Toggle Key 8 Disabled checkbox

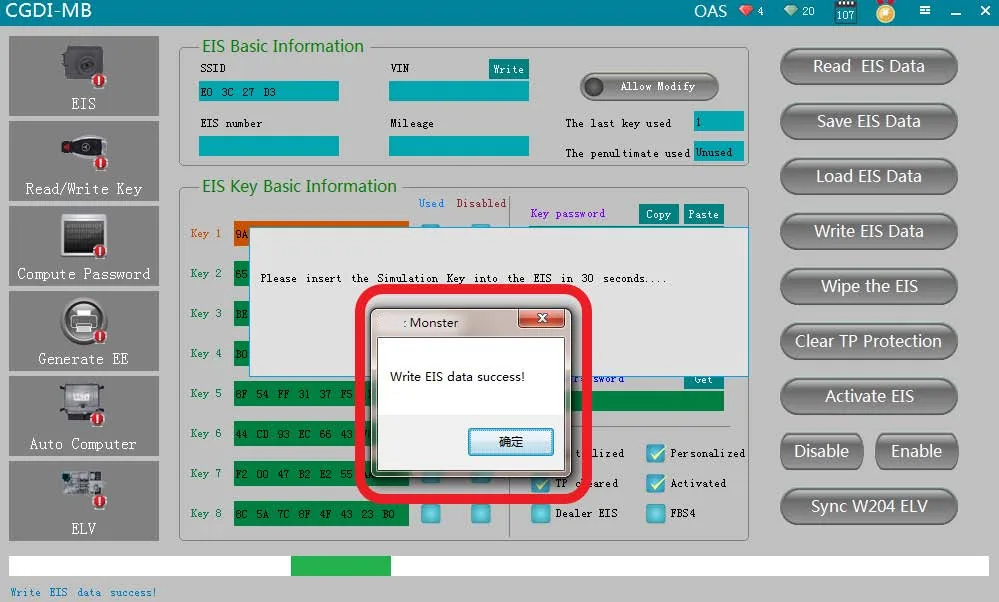click(480, 513)
